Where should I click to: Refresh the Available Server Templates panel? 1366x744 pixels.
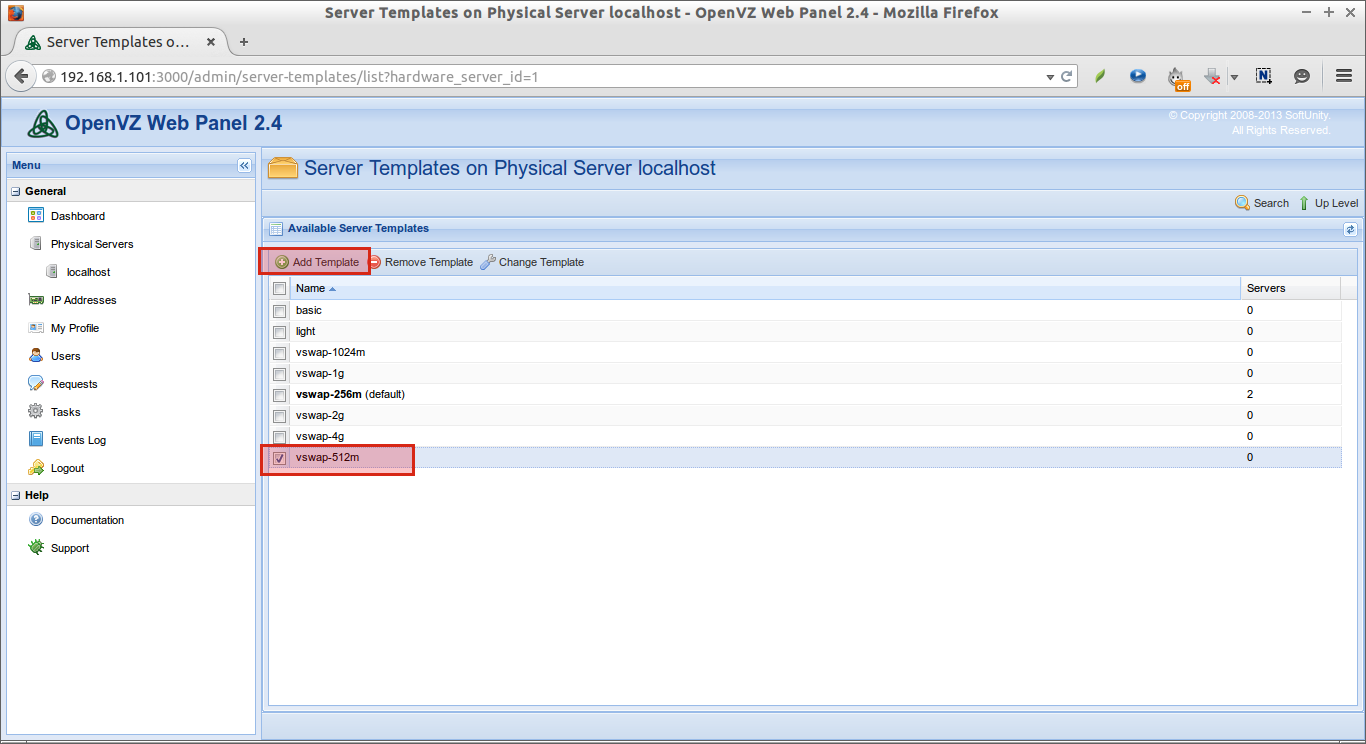pos(1350,229)
